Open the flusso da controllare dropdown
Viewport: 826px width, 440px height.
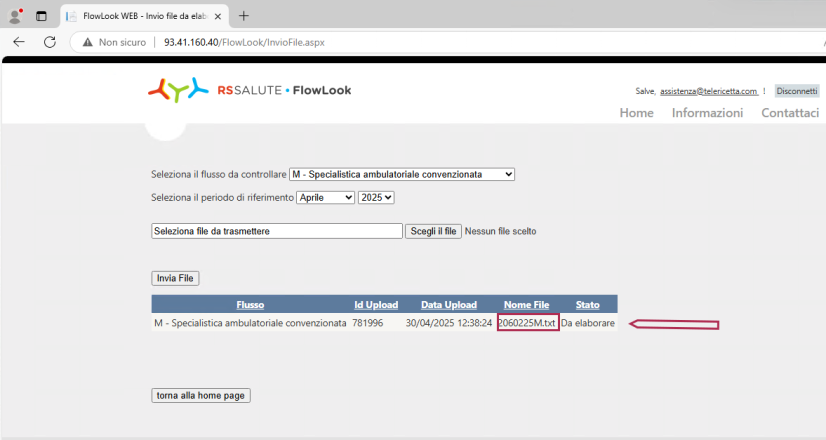(x=401, y=174)
